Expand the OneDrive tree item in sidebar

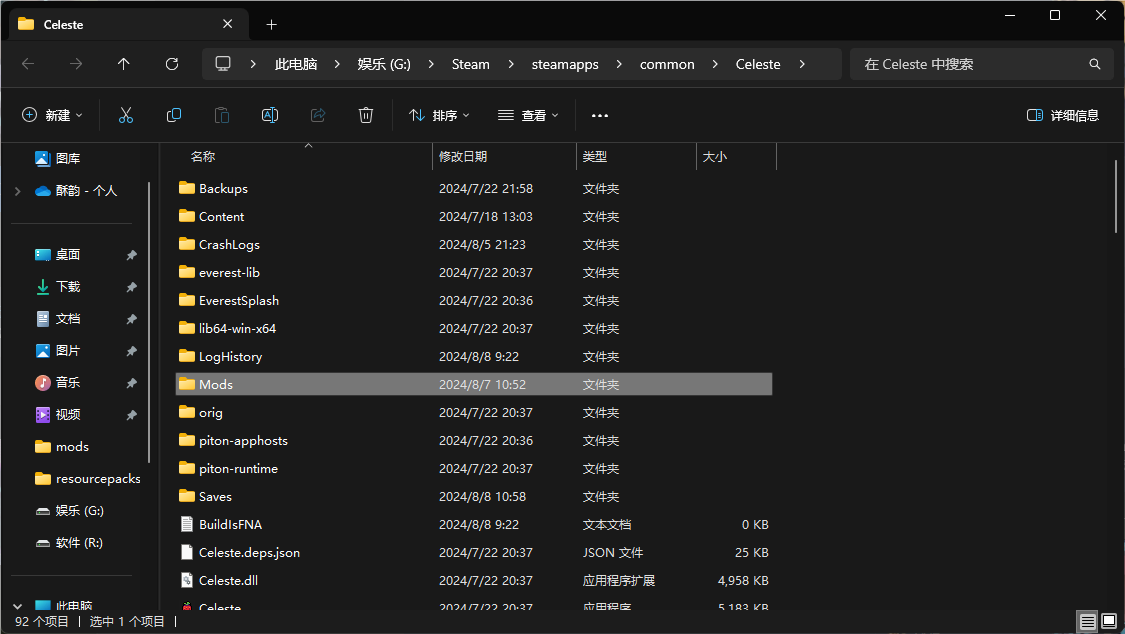[x=17, y=191]
